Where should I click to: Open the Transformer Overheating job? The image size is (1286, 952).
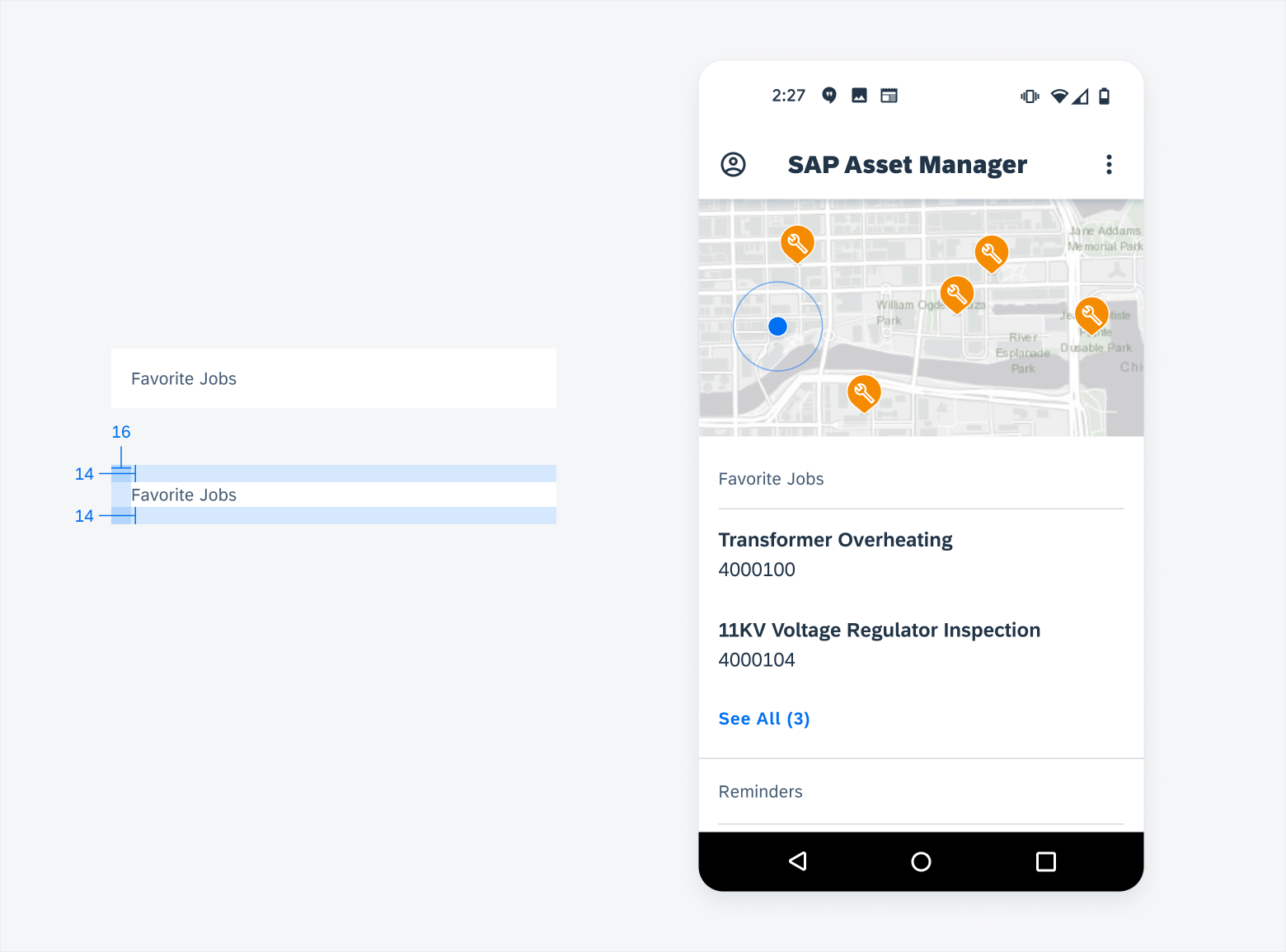(835, 540)
